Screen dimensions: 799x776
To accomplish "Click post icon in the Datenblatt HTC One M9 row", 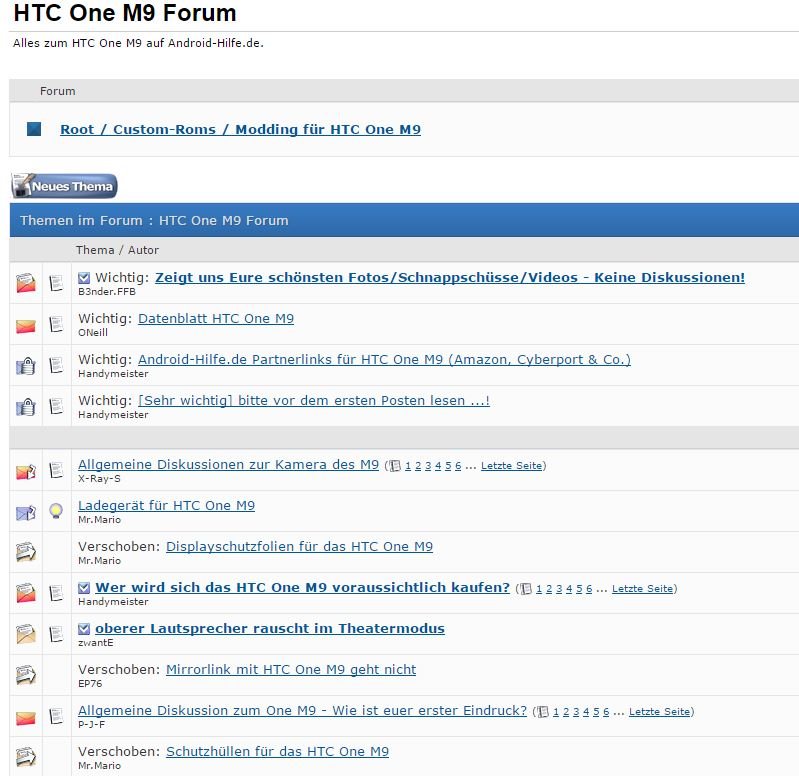I will [56, 324].
